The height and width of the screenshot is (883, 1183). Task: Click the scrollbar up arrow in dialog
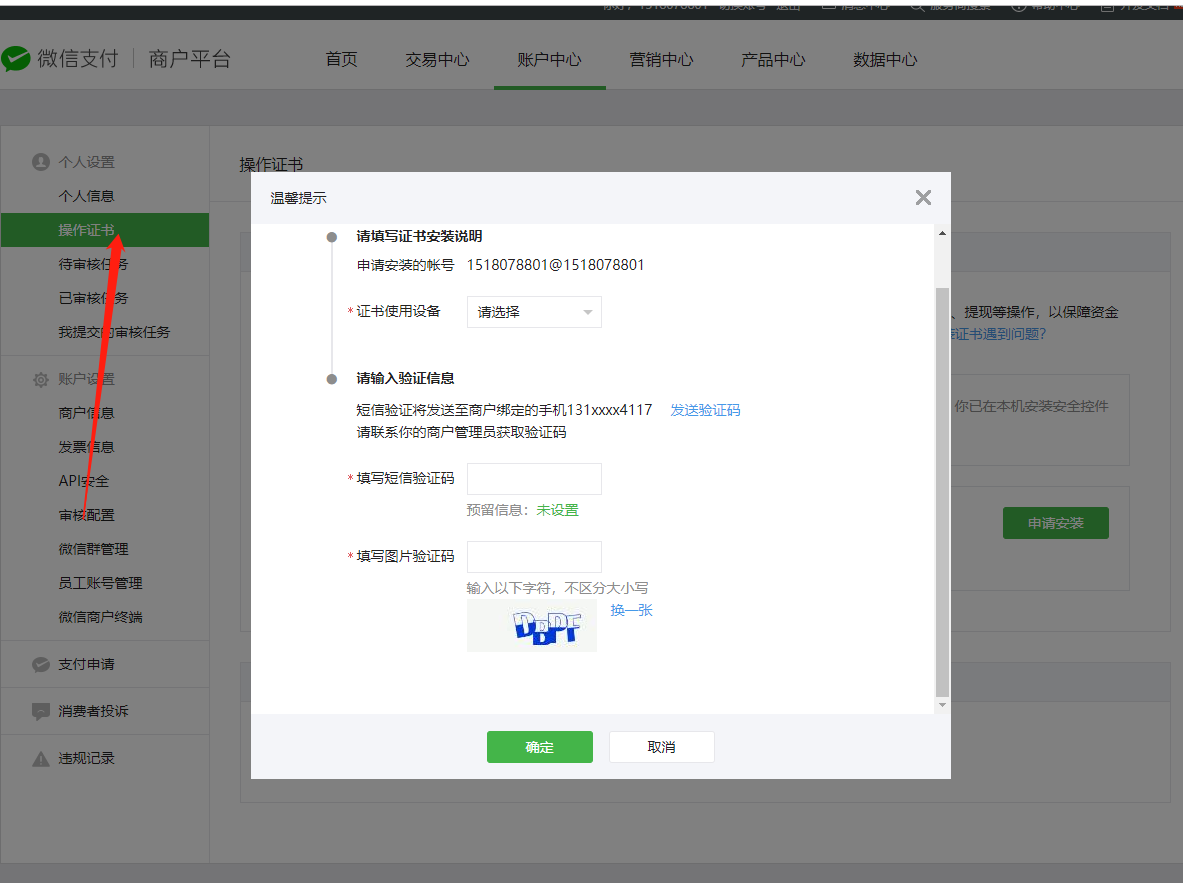click(x=941, y=233)
